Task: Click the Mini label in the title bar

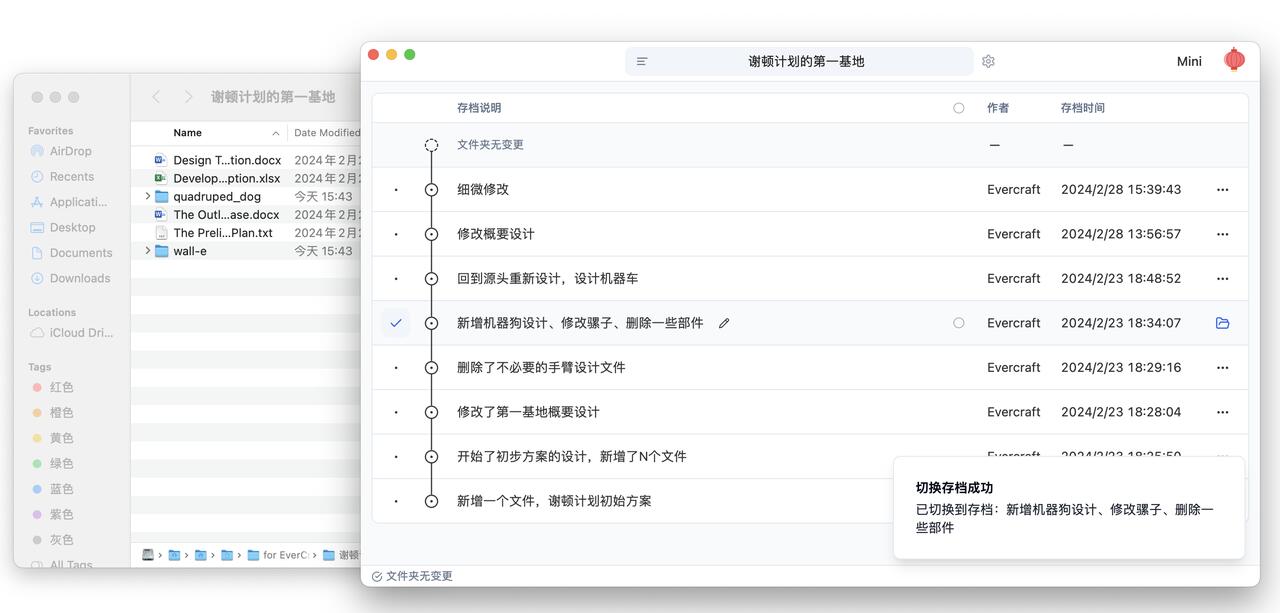Action: click(1189, 61)
